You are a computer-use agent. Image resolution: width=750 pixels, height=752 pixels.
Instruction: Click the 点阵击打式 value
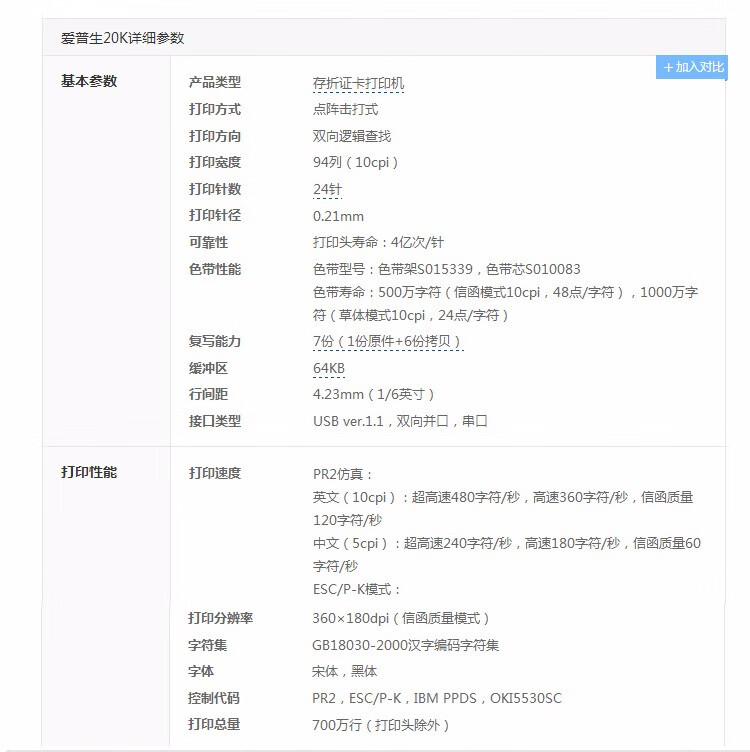345,110
